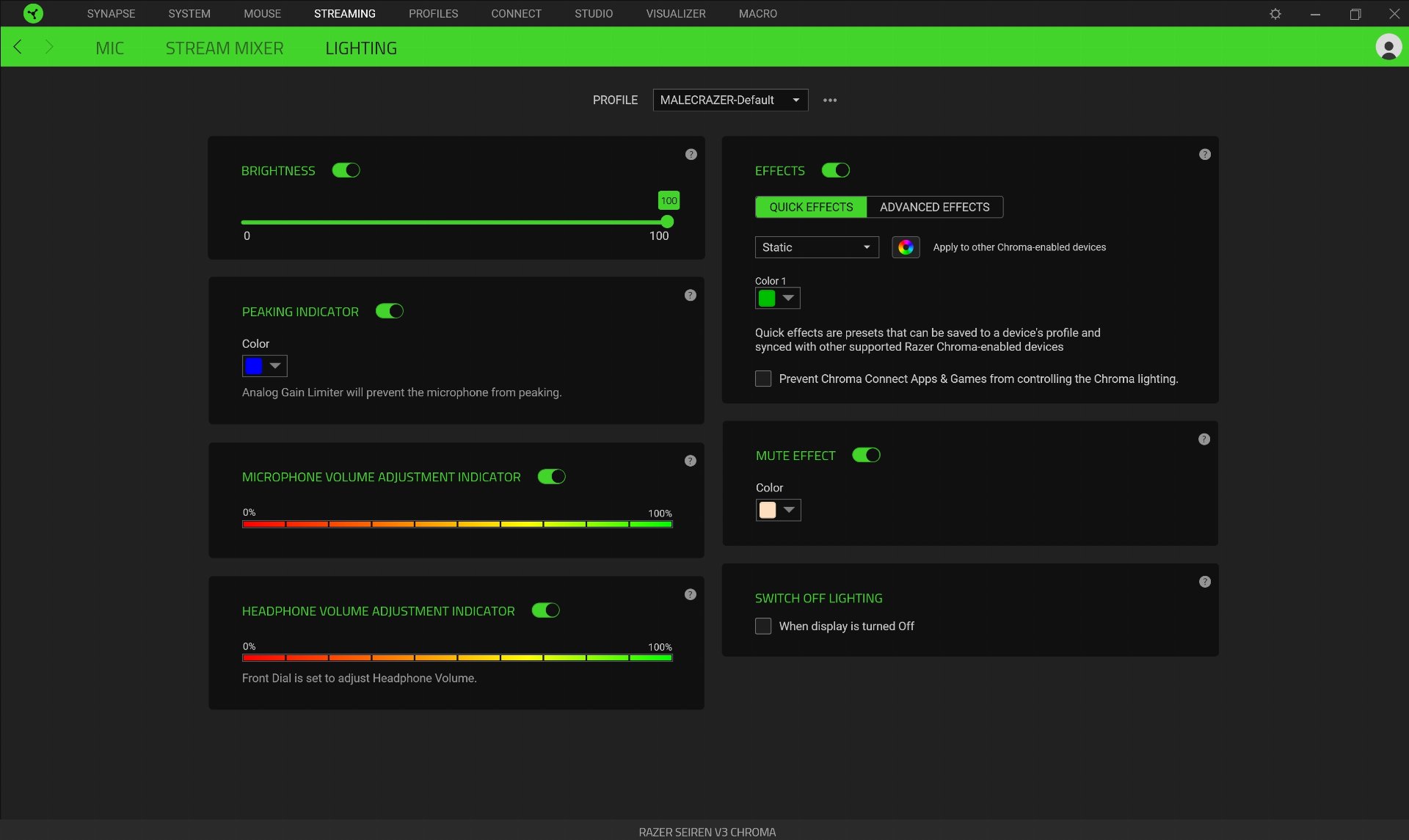Toggle the Brightness switch
The image size is (1409, 840).
[346, 170]
